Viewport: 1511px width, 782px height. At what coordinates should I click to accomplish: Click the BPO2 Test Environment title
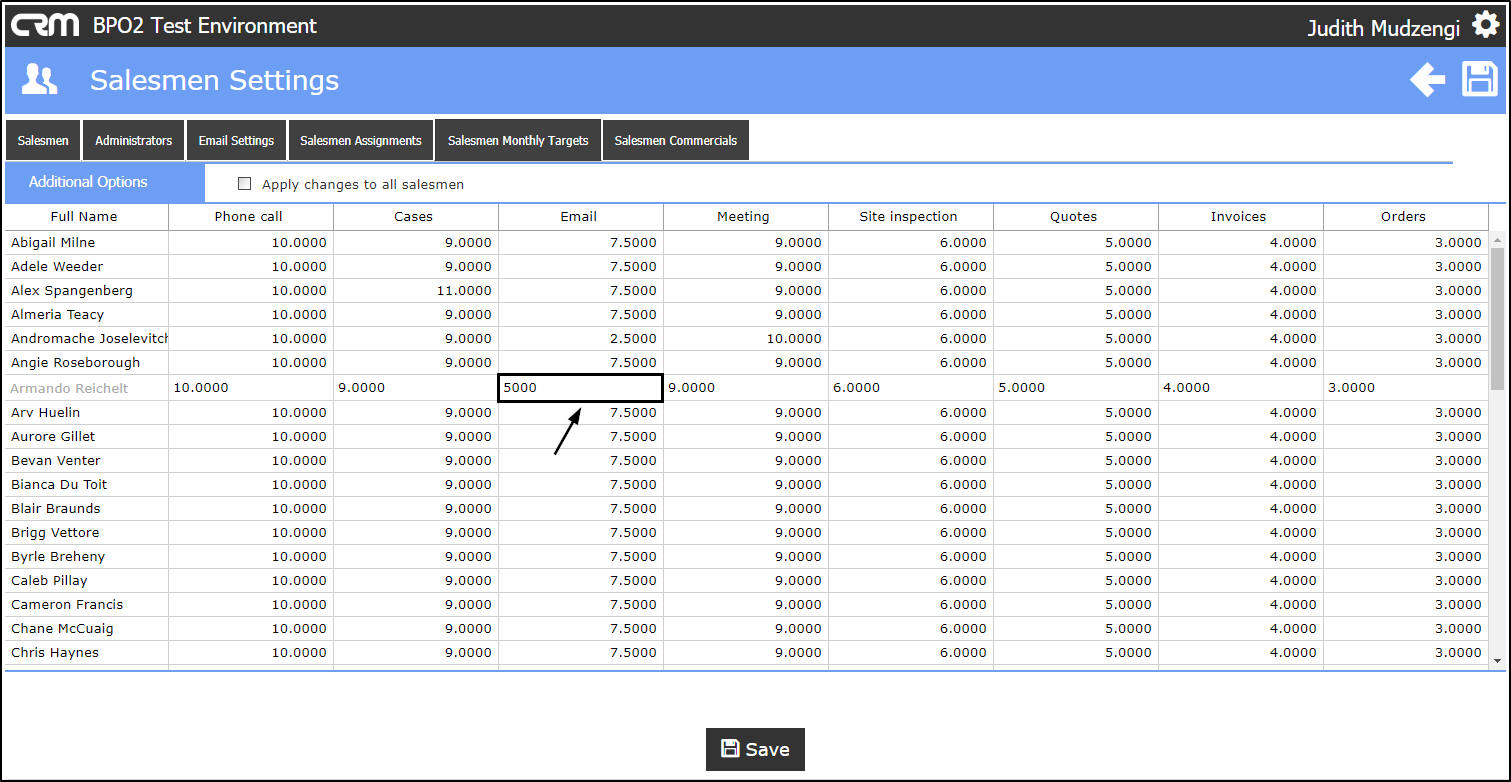tap(205, 26)
